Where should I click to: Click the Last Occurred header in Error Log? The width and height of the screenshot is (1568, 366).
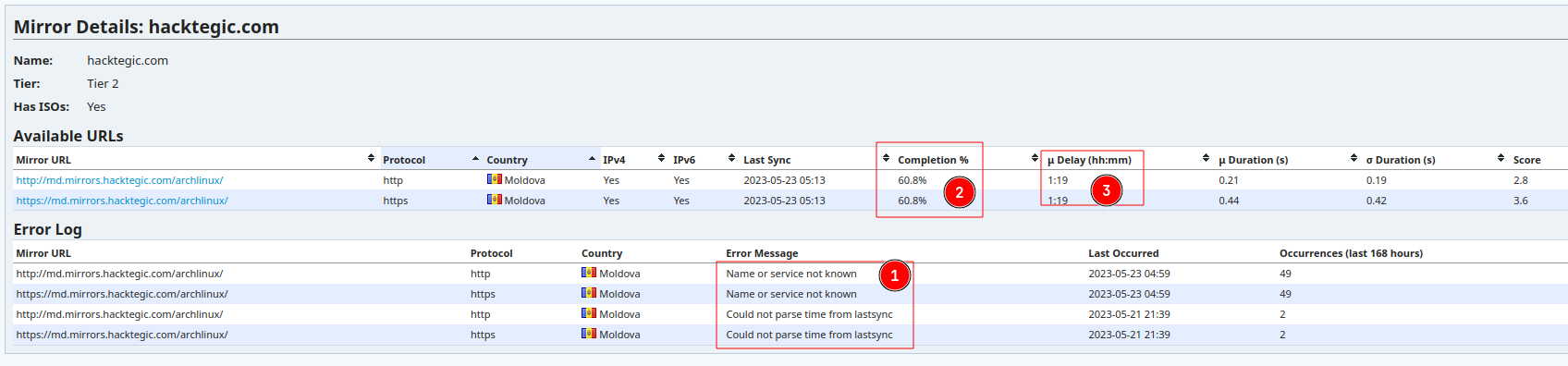pyautogui.click(x=1123, y=253)
